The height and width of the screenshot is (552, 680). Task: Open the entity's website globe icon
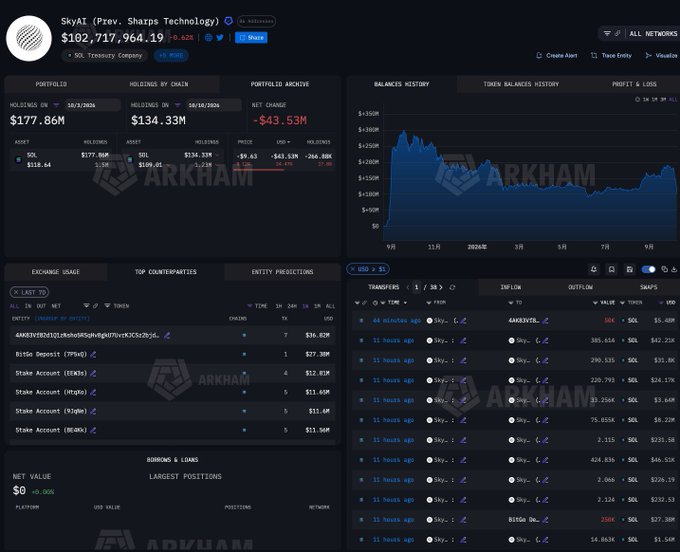coord(209,38)
